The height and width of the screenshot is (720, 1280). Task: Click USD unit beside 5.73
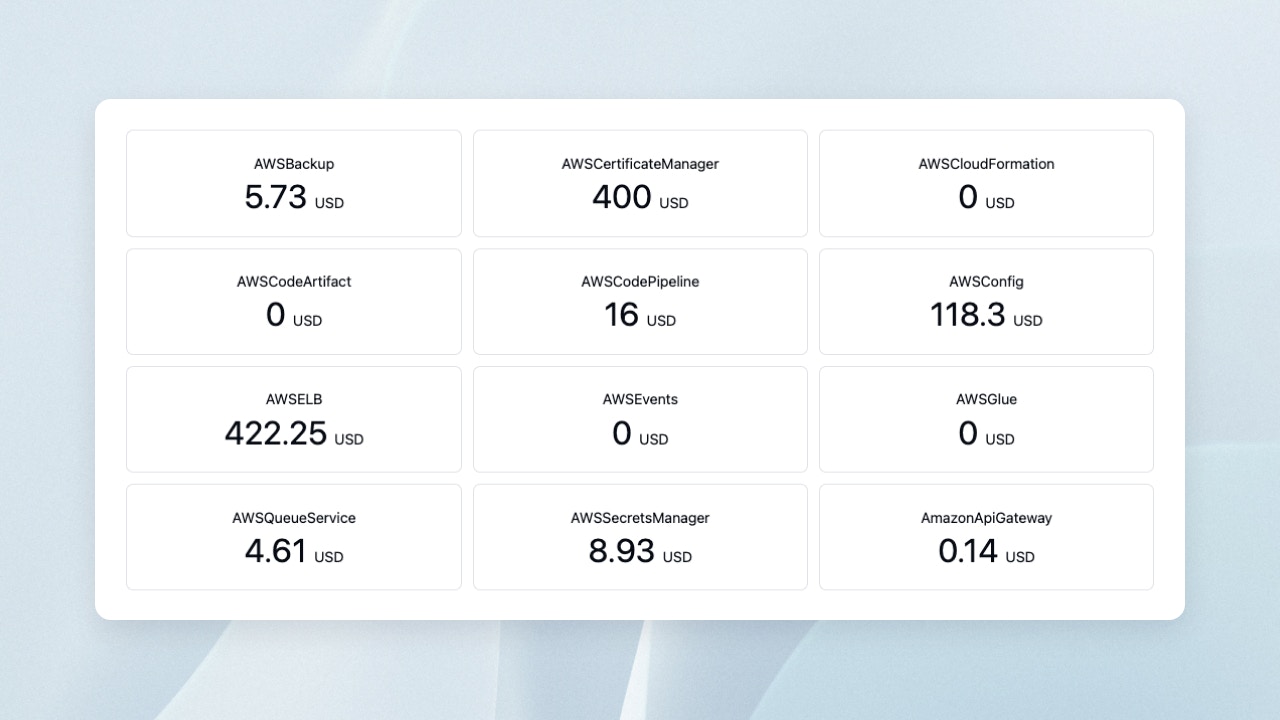329,203
